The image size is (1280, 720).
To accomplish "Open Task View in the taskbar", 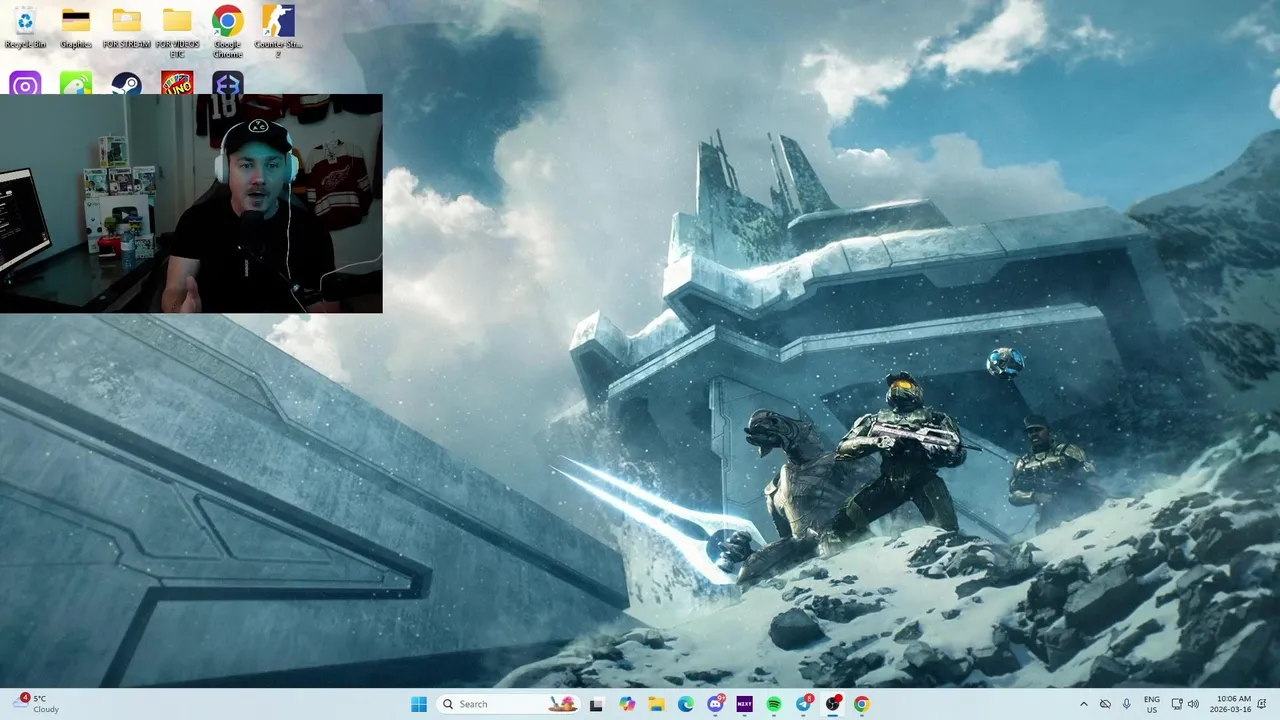I will coord(596,704).
